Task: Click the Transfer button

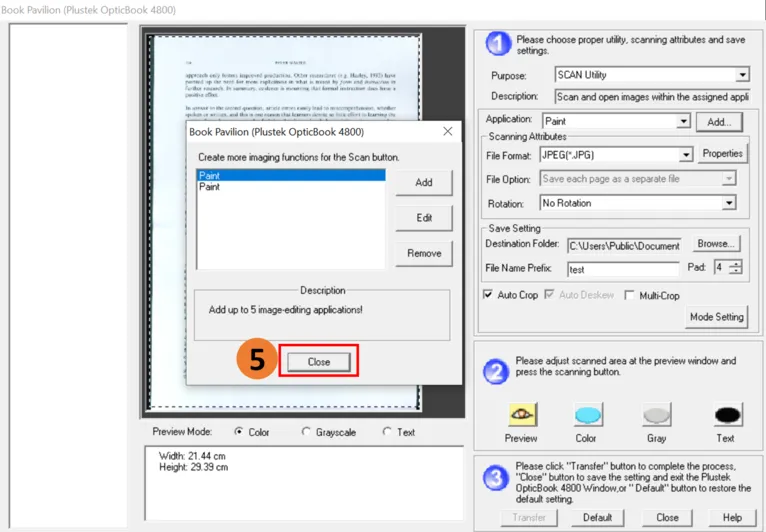Action: (x=529, y=517)
